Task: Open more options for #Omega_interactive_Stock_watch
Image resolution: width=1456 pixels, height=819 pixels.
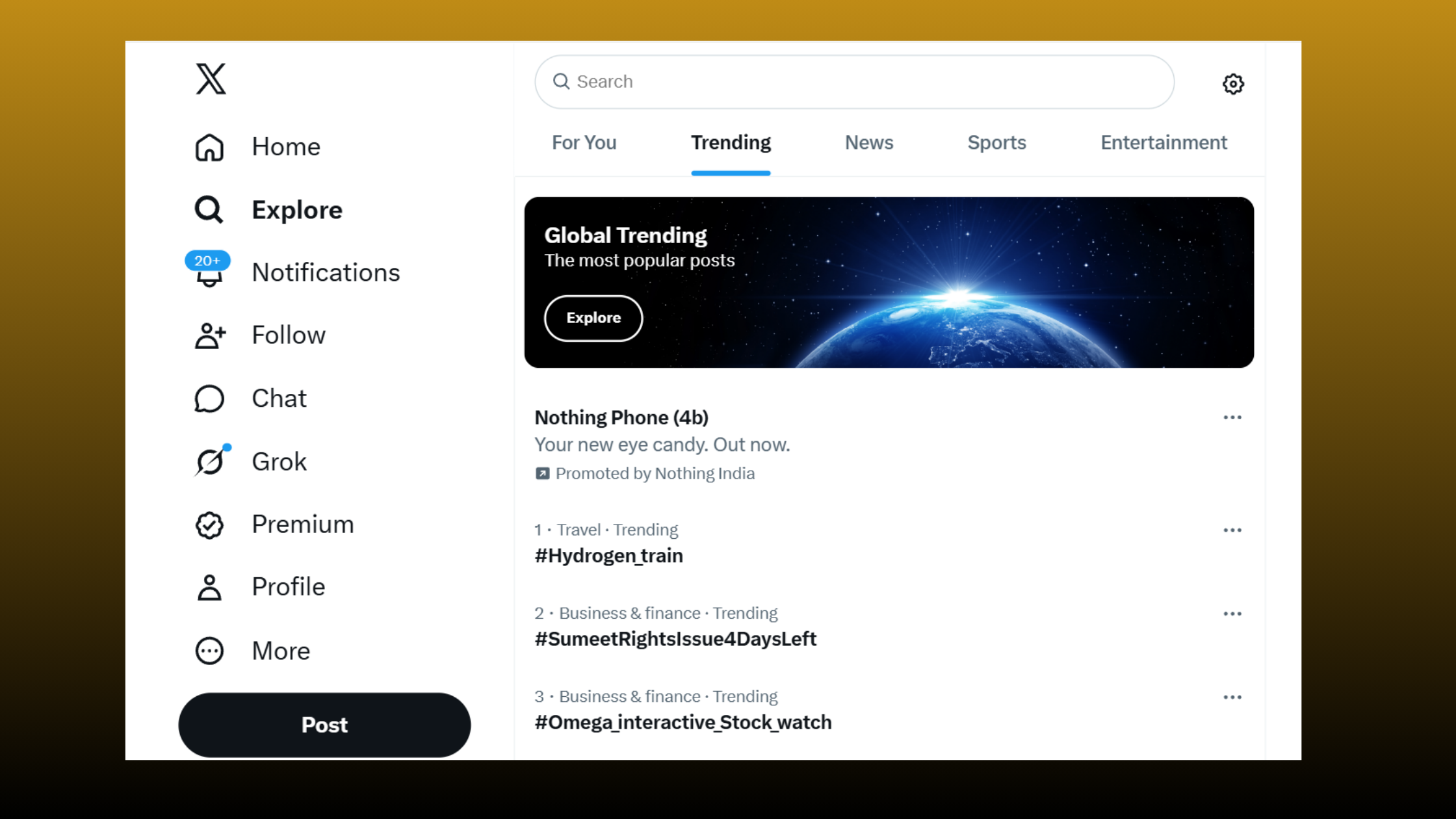Action: pos(1232,697)
